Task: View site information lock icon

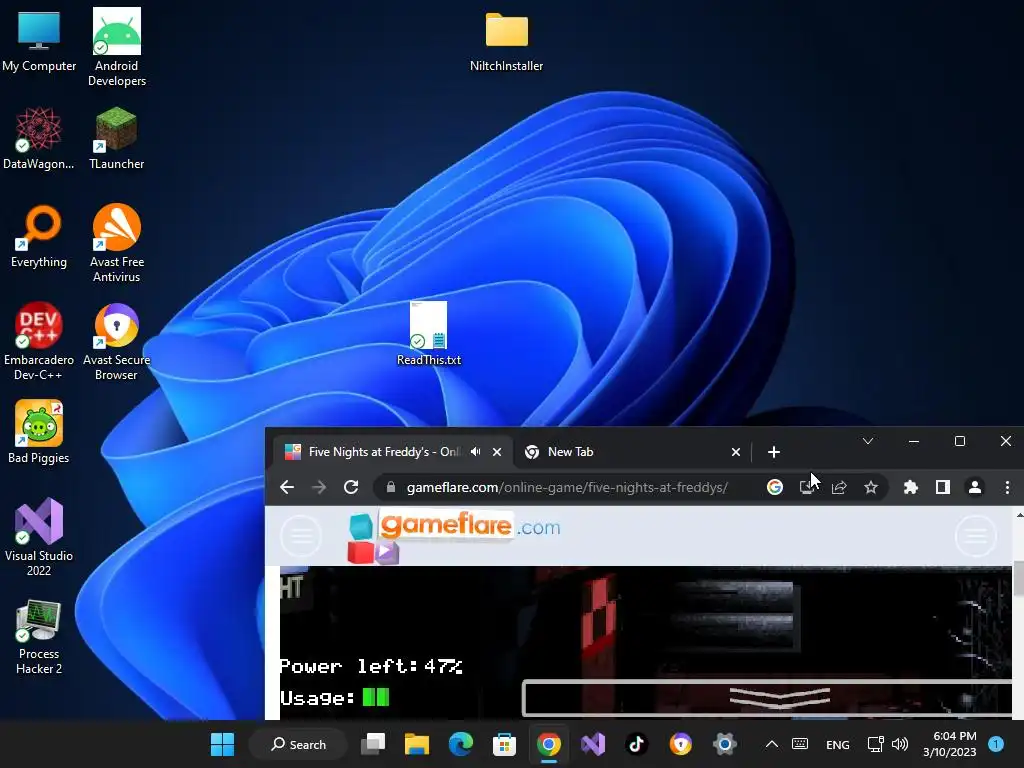Action: [391, 487]
